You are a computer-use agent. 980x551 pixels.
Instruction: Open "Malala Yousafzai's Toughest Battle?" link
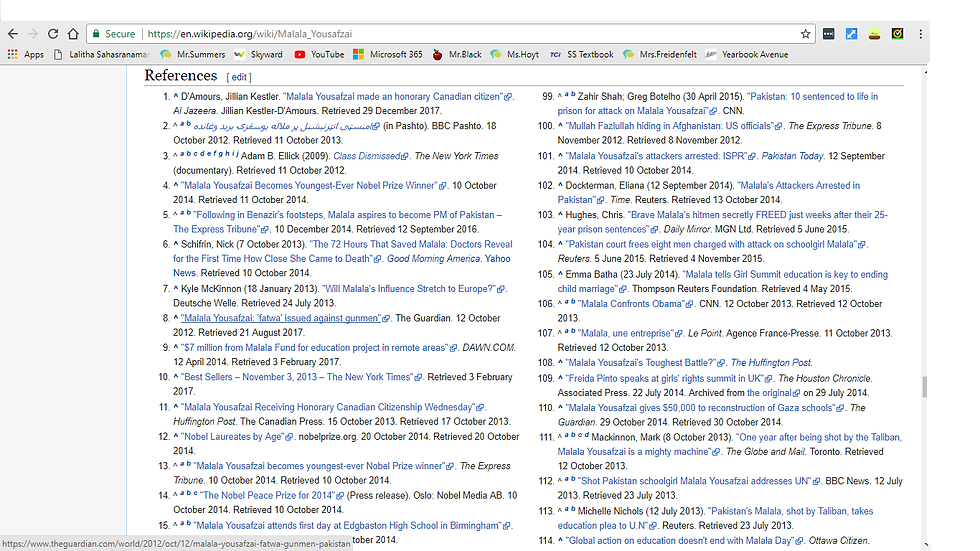645,362
